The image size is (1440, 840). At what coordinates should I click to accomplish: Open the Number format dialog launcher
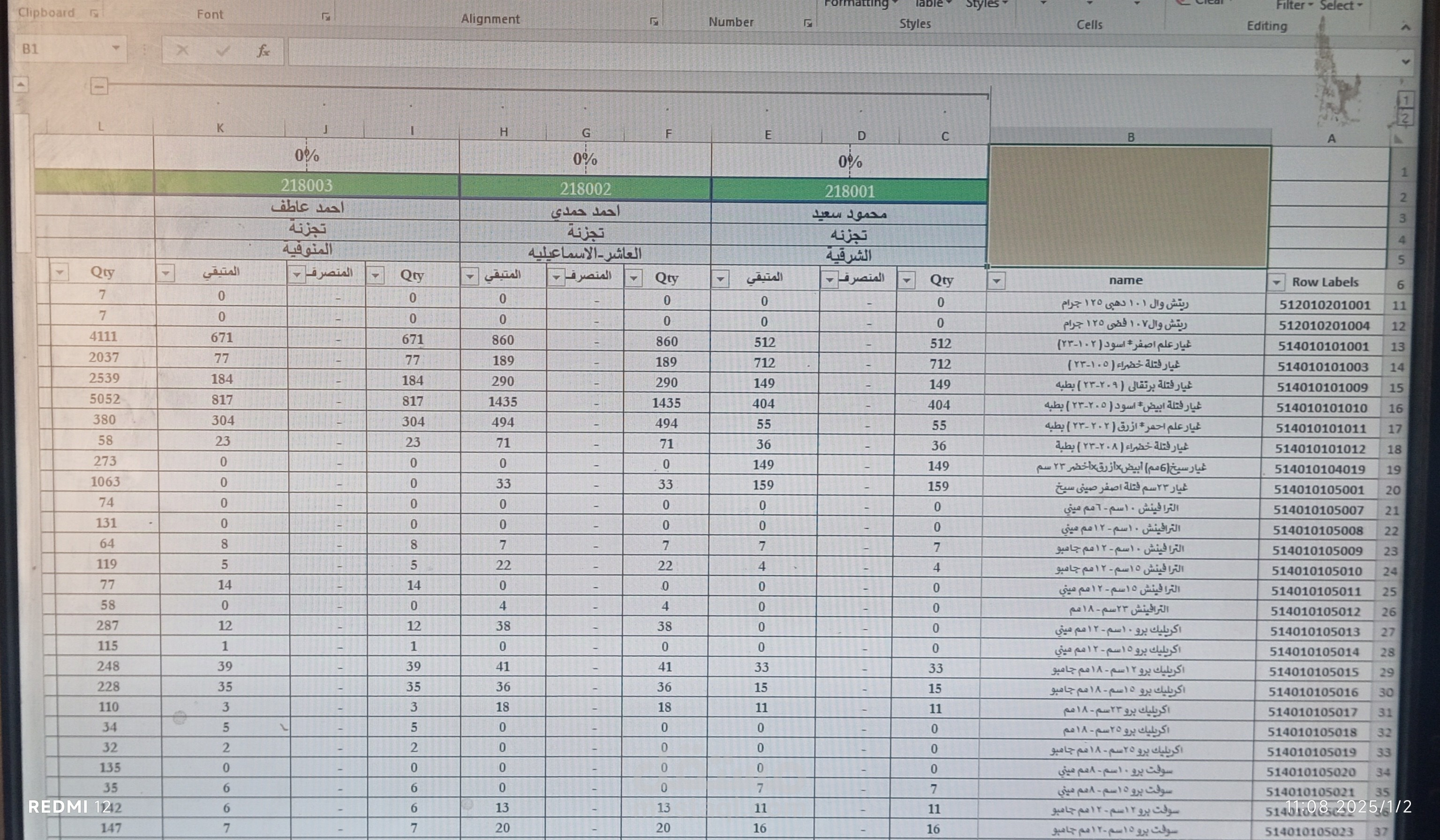coord(807,23)
